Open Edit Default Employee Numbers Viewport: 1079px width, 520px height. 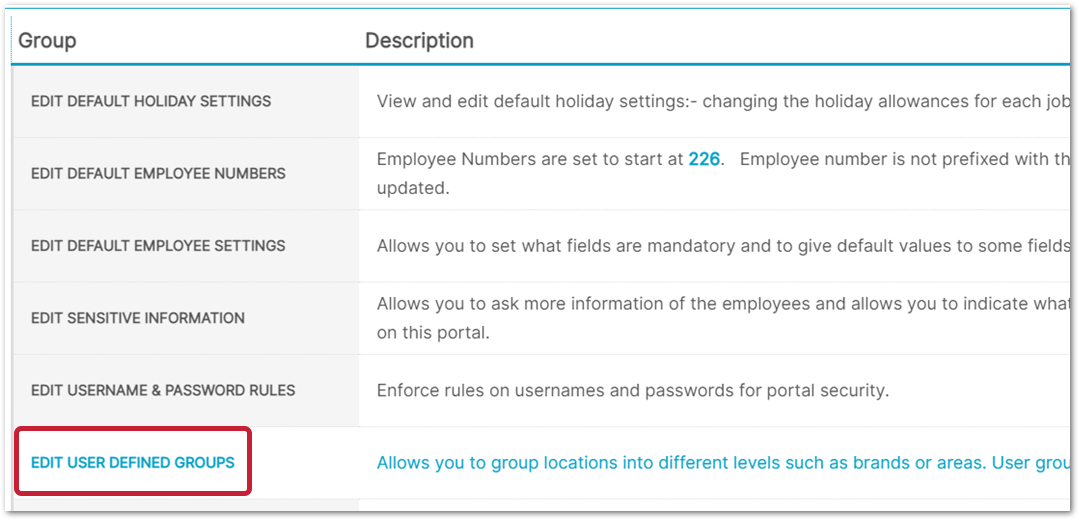pos(158,173)
